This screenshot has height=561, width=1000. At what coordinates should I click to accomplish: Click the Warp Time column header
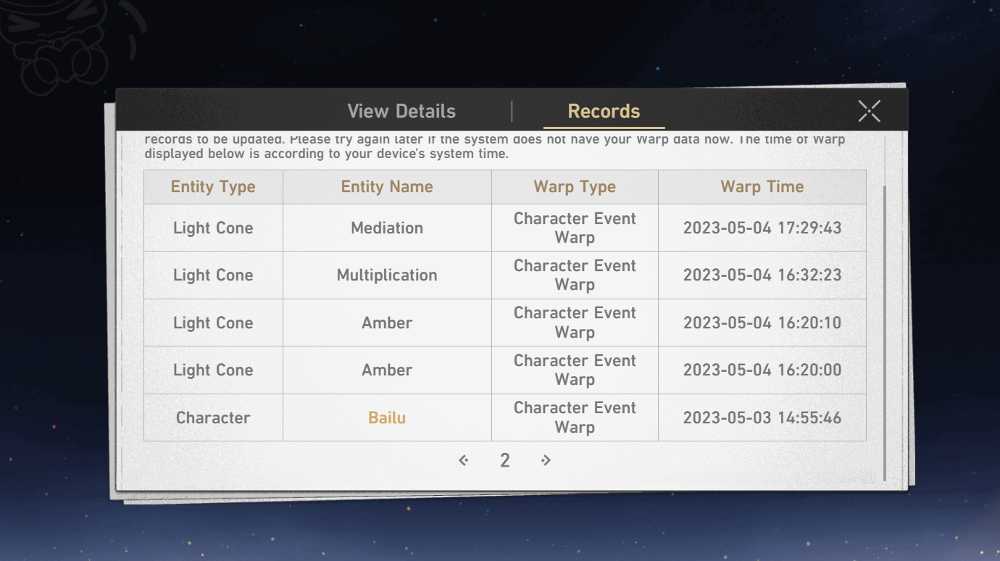point(762,187)
